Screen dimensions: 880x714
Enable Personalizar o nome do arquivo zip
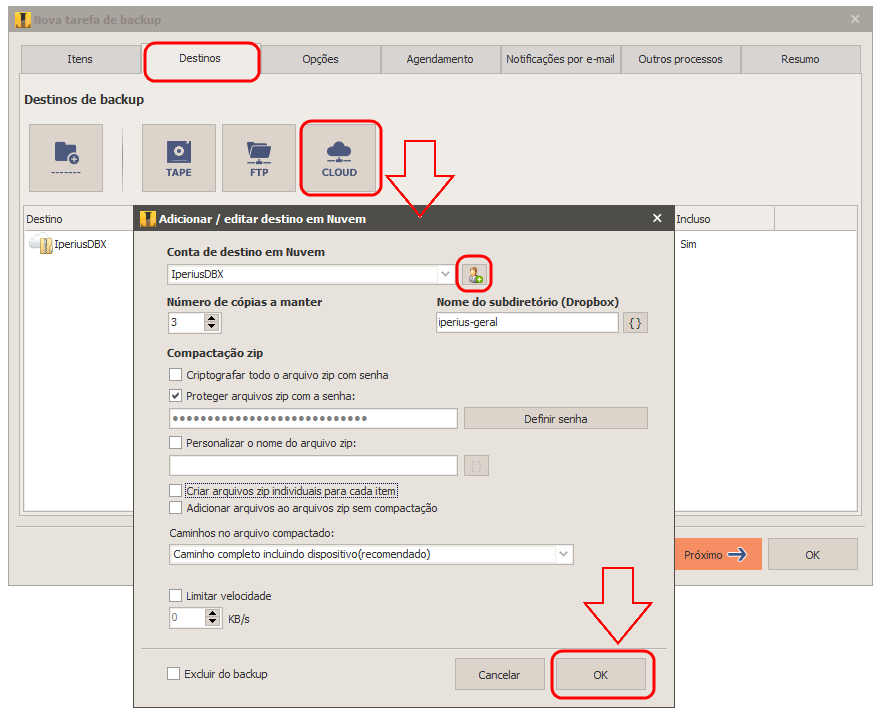[x=176, y=443]
